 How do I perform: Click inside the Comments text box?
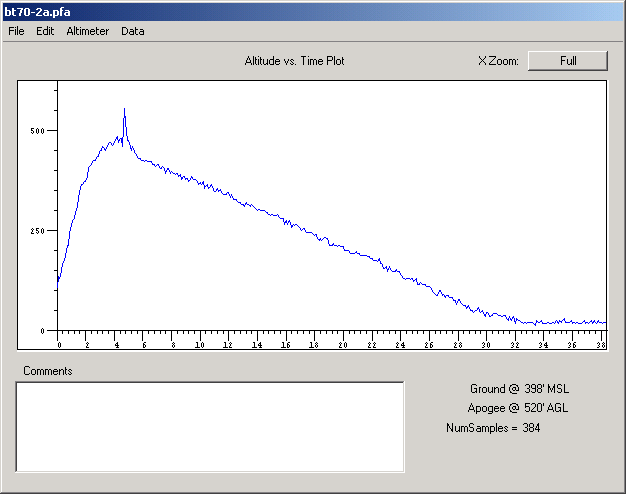[x=210, y=426]
